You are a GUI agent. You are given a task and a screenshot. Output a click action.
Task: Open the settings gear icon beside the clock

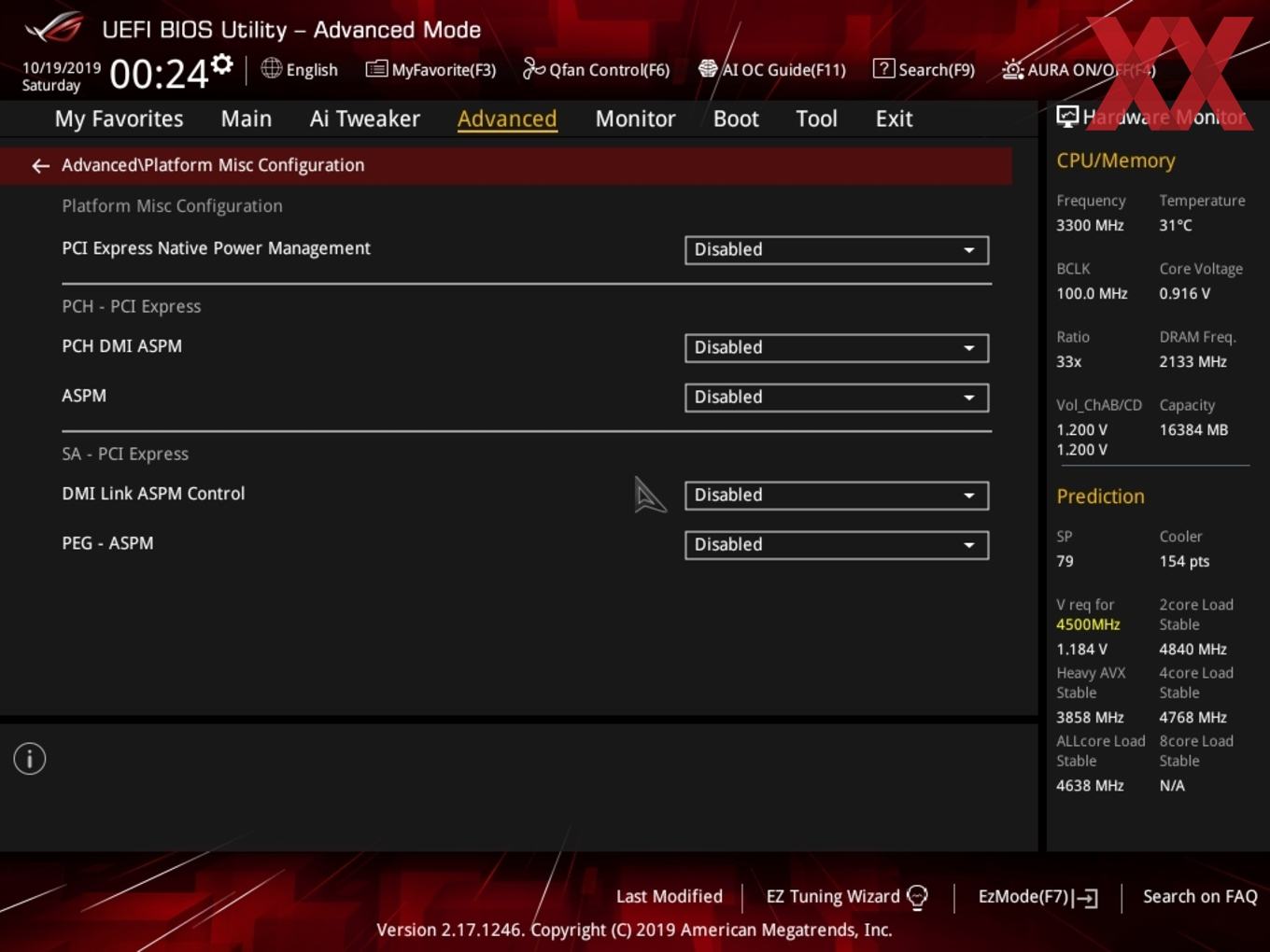pyautogui.click(x=221, y=64)
